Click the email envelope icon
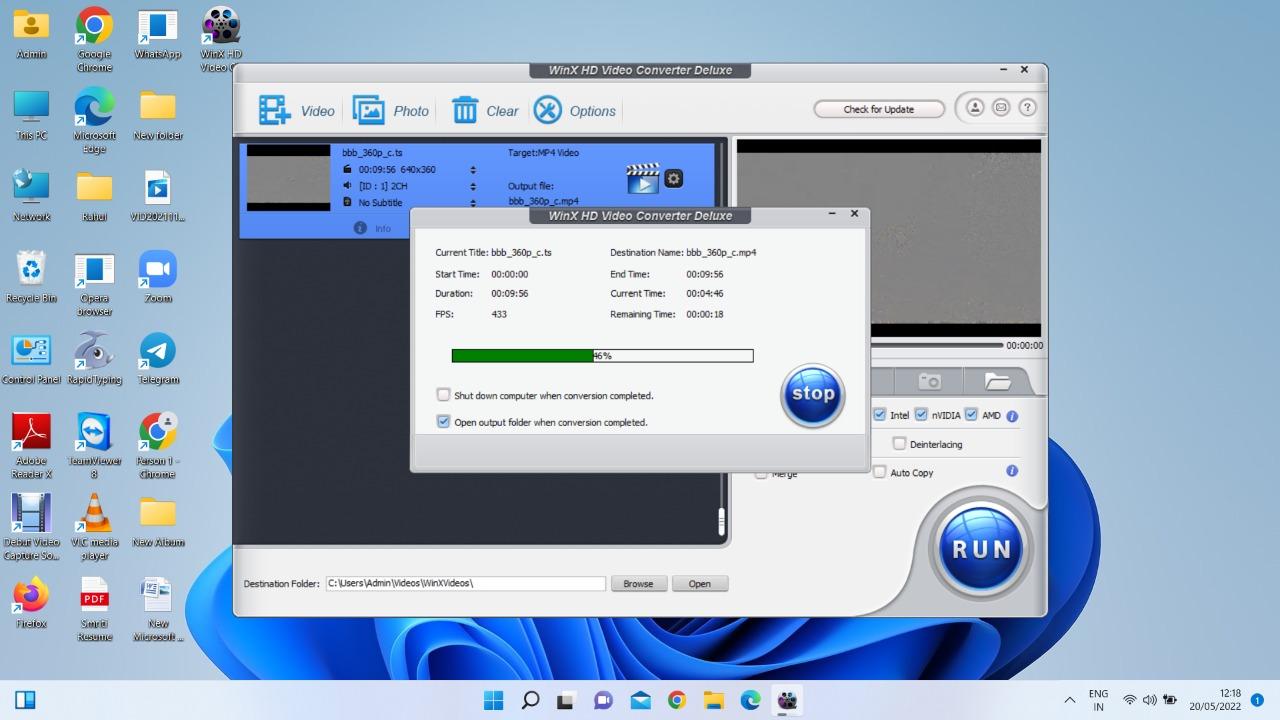1280x720 pixels. tap(1001, 108)
